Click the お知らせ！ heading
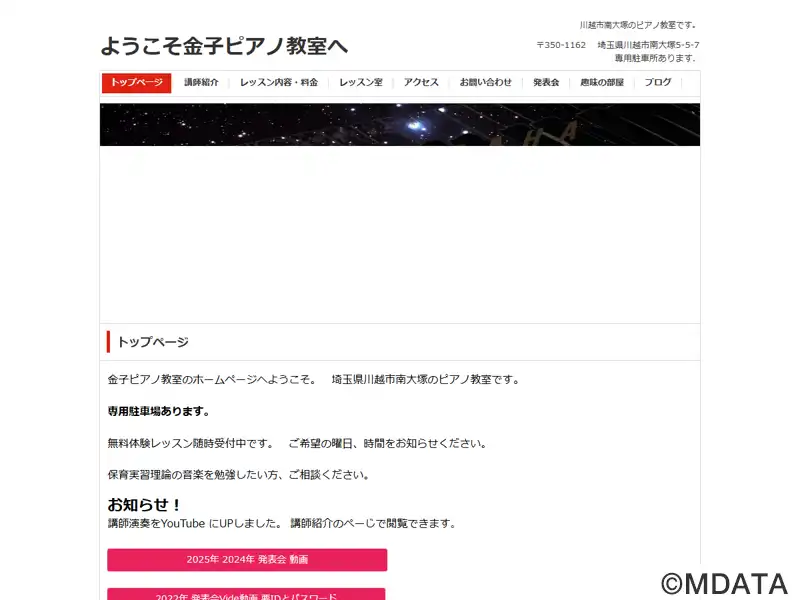This screenshot has width=800, height=600. pos(144,505)
